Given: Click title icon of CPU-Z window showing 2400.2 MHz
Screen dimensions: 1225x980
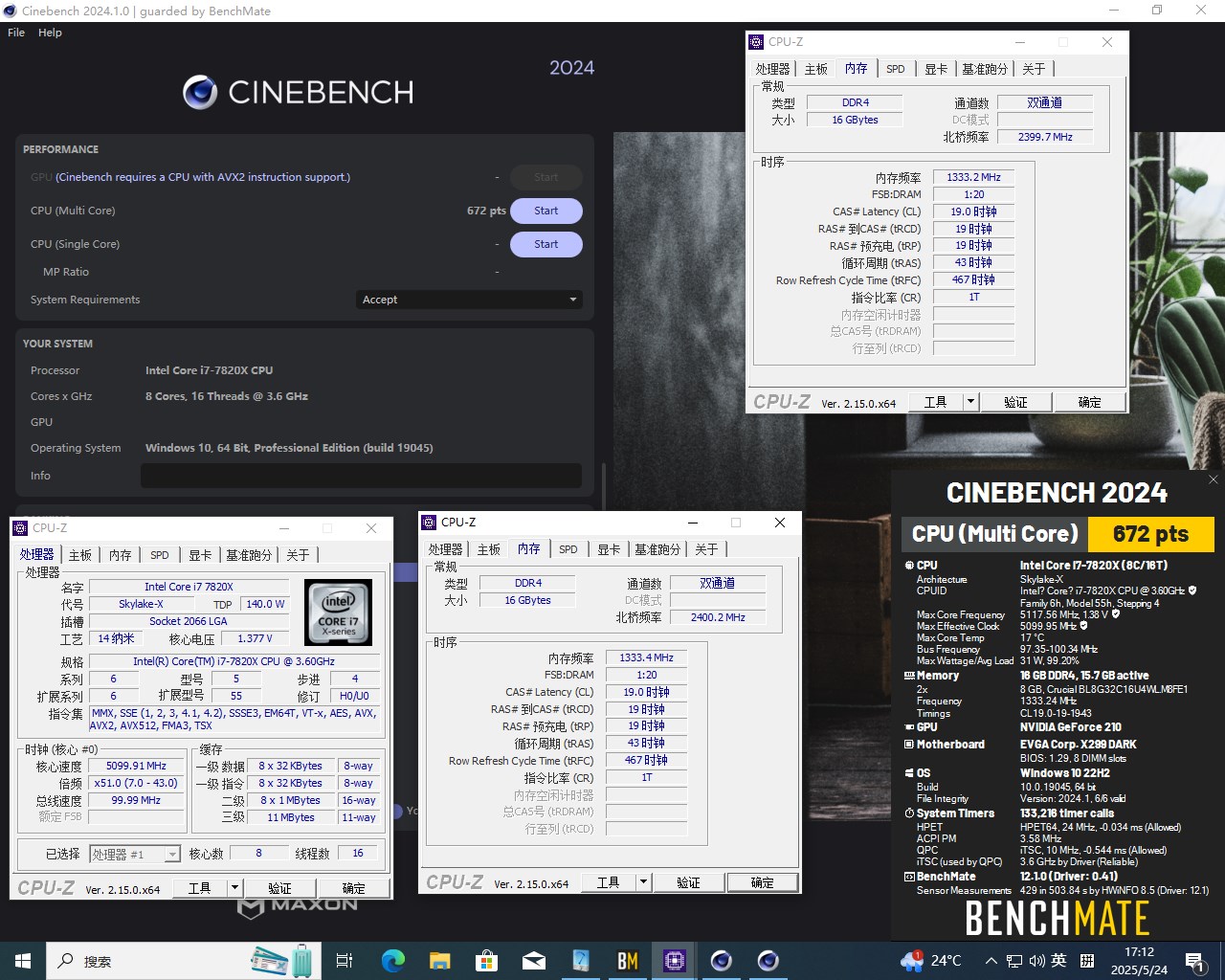Looking at the screenshot, I should (x=429, y=523).
